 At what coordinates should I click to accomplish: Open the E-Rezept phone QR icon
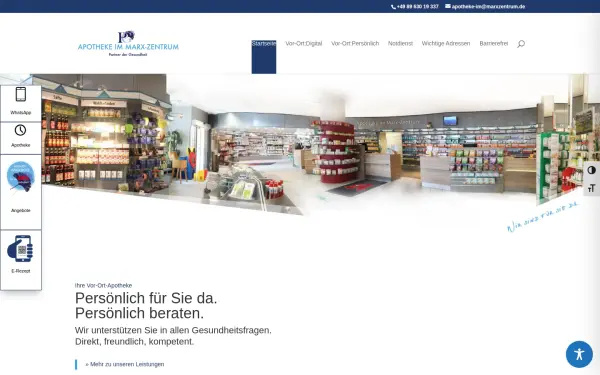pyautogui.click(x=20, y=248)
